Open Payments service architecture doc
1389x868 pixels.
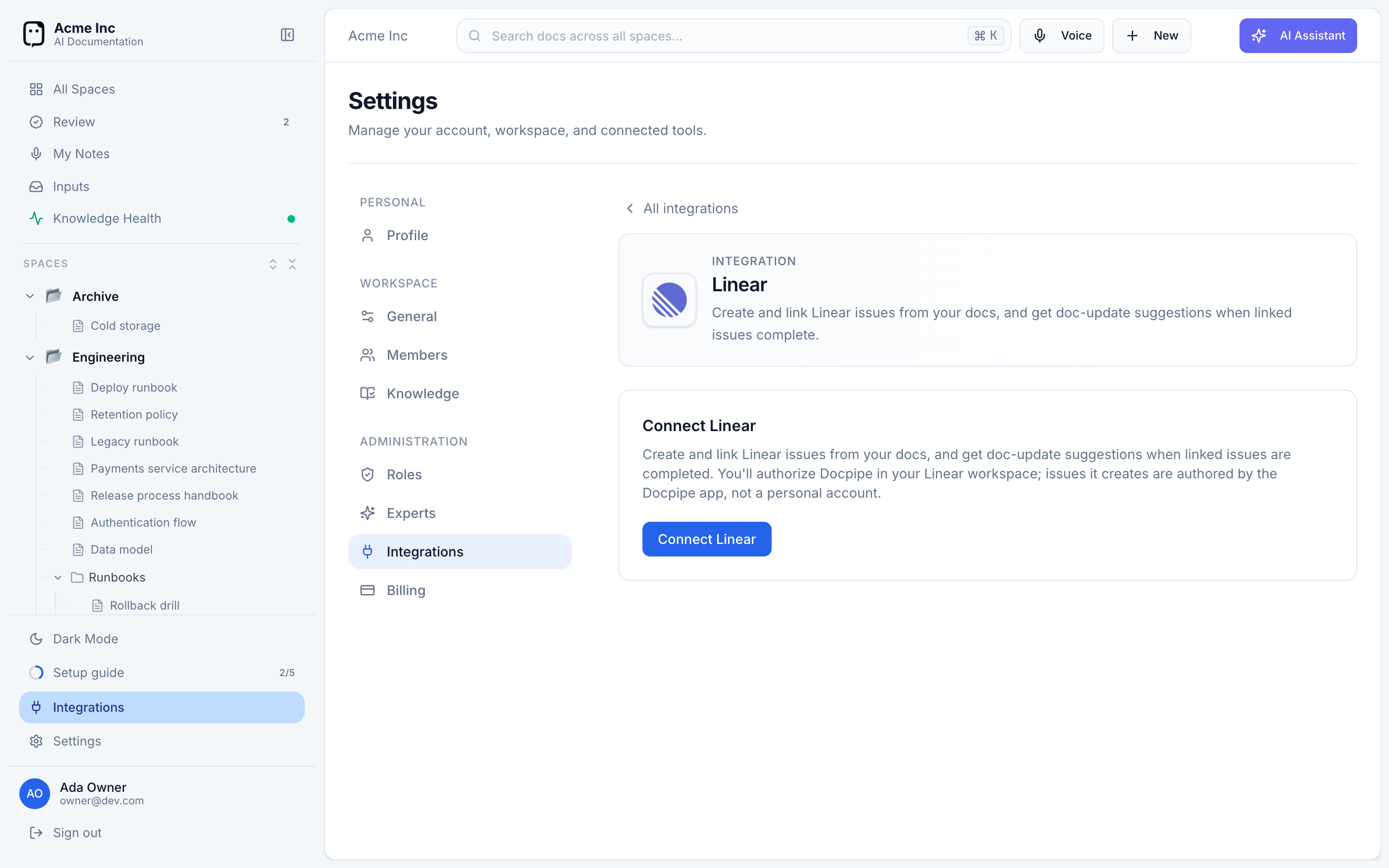click(173, 468)
